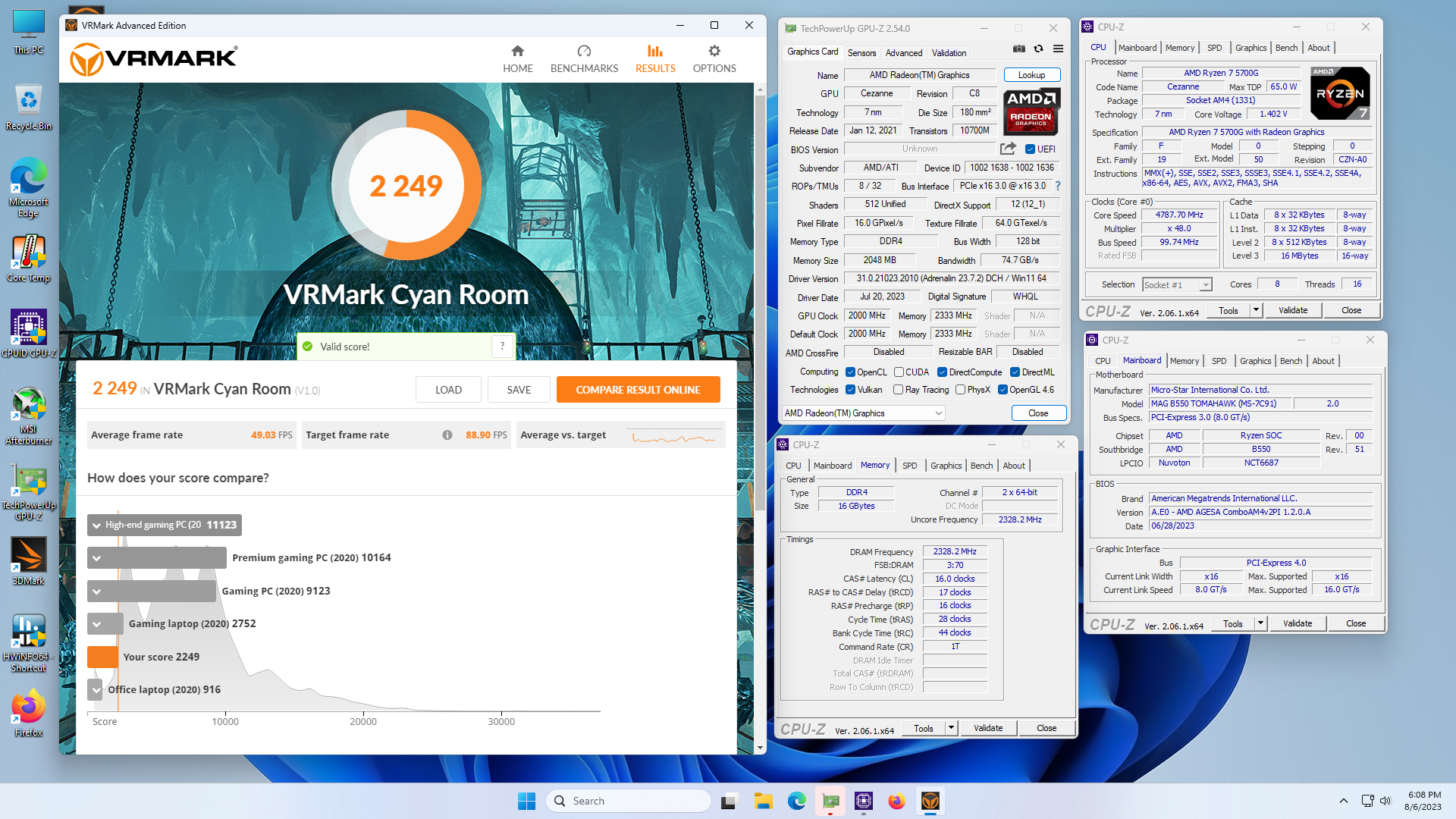The image size is (1456, 819).
Task: Open TechPowerUp GPU-Z desktop shortcut
Action: 28,491
